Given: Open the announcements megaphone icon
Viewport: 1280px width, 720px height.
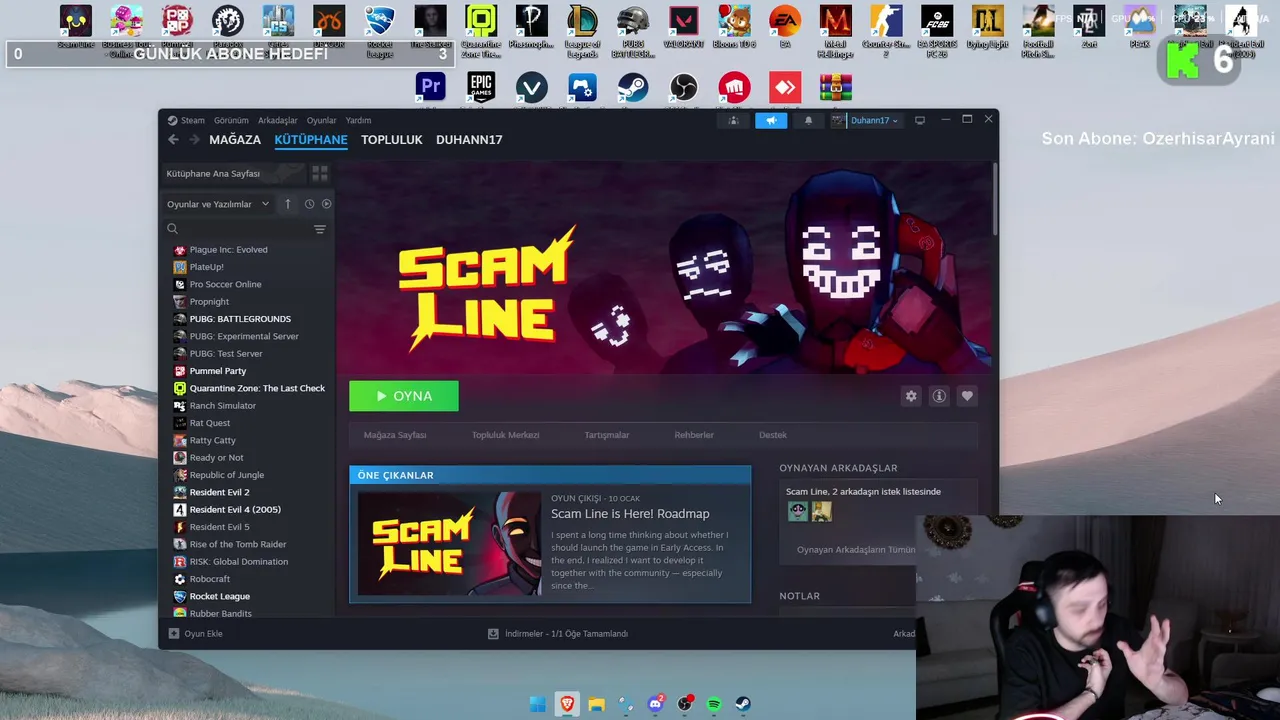Looking at the screenshot, I should [771, 120].
